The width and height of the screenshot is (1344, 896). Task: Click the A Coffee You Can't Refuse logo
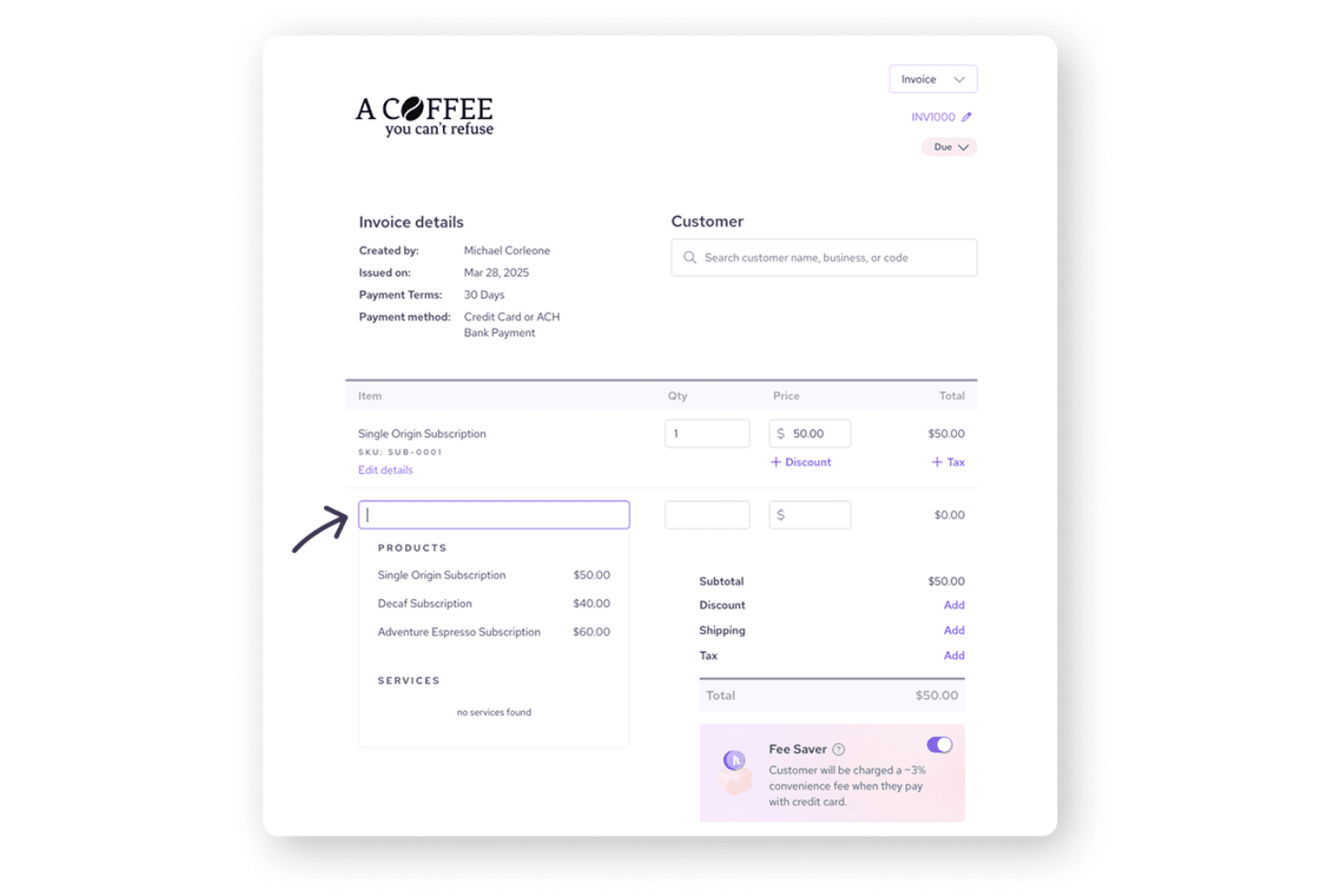[425, 116]
